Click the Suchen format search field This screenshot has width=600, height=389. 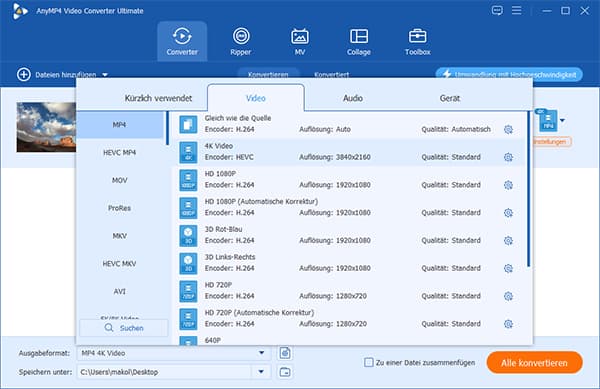tap(124, 328)
